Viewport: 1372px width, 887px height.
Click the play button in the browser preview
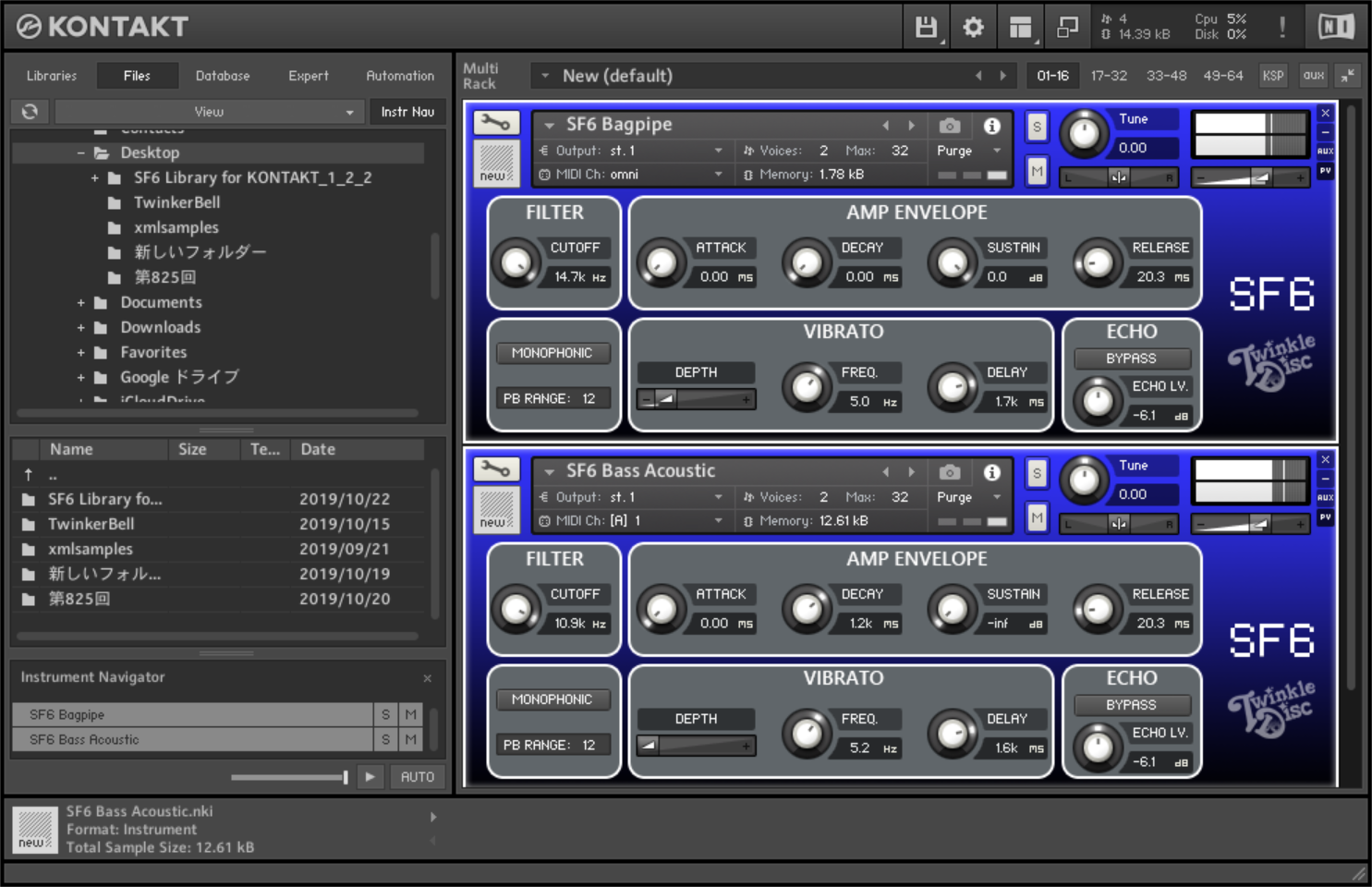click(370, 777)
